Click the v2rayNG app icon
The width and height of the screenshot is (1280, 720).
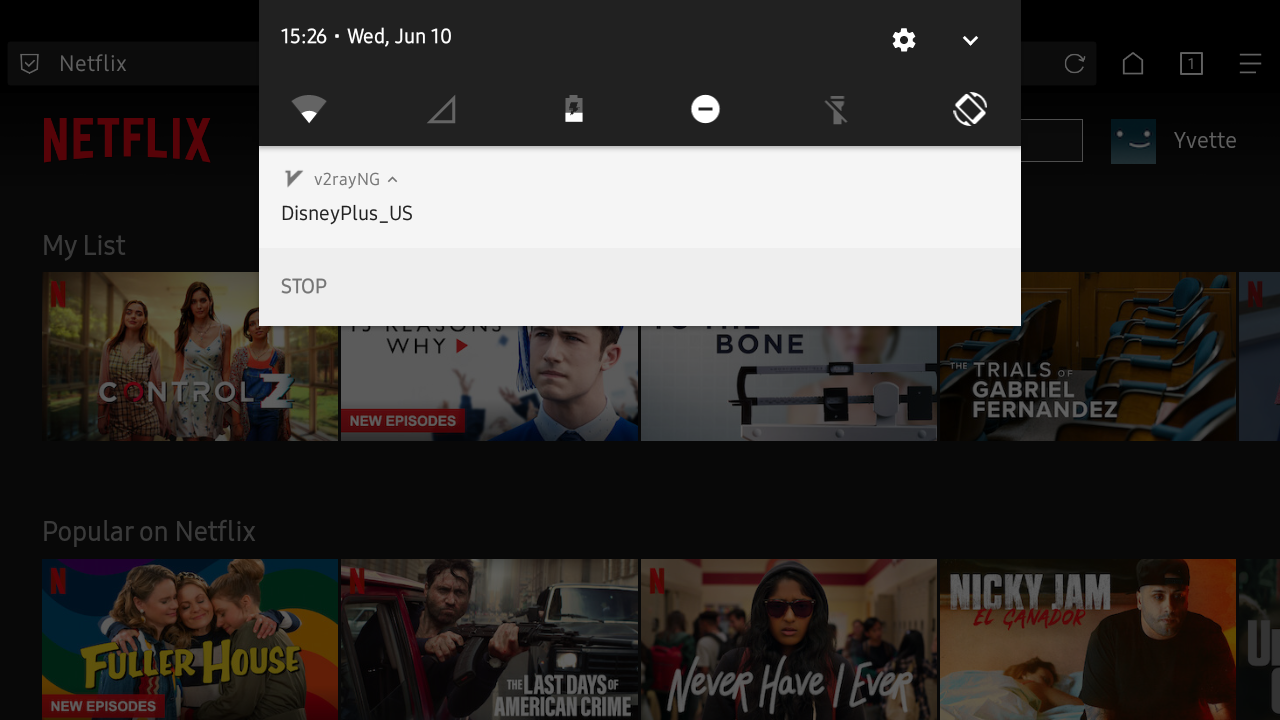(293, 179)
